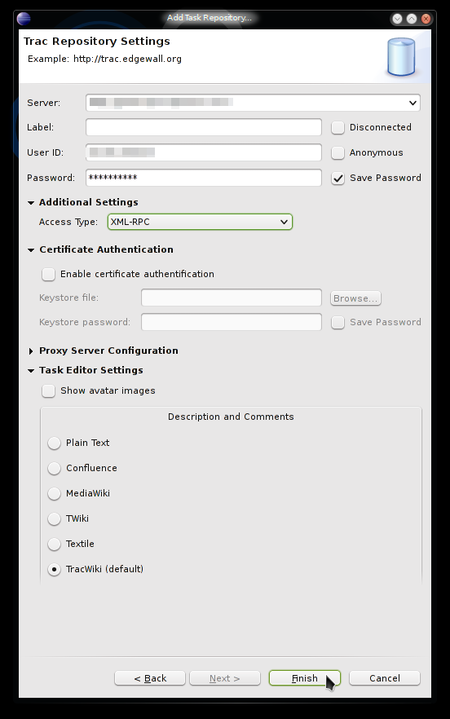Click the Eclipse icon in the title bar
This screenshot has width=450, height=719.
click(x=23, y=18)
